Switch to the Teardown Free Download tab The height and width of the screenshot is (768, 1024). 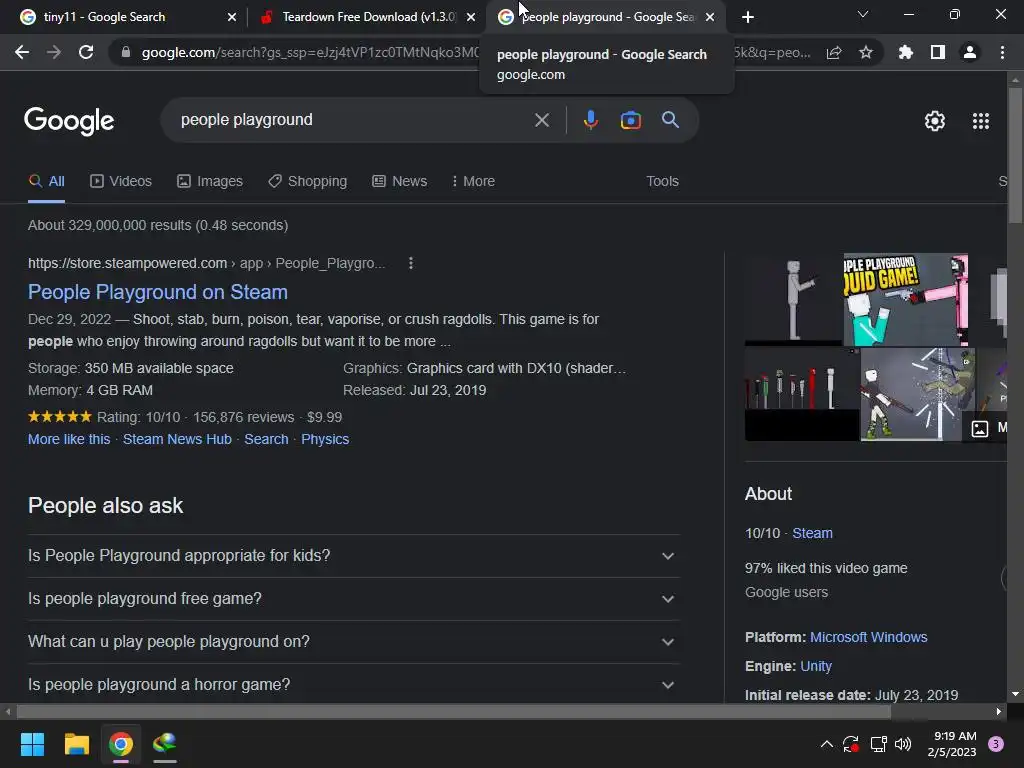(x=368, y=17)
